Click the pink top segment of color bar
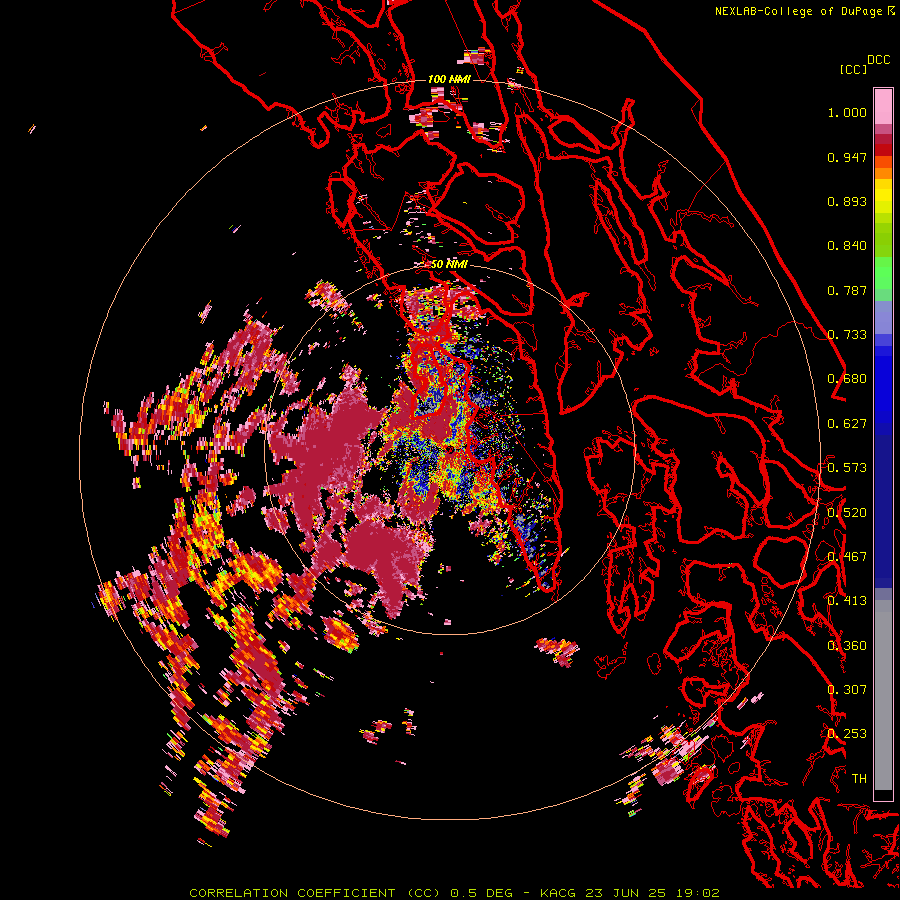Viewport: 900px width, 900px height. click(883, 106)
